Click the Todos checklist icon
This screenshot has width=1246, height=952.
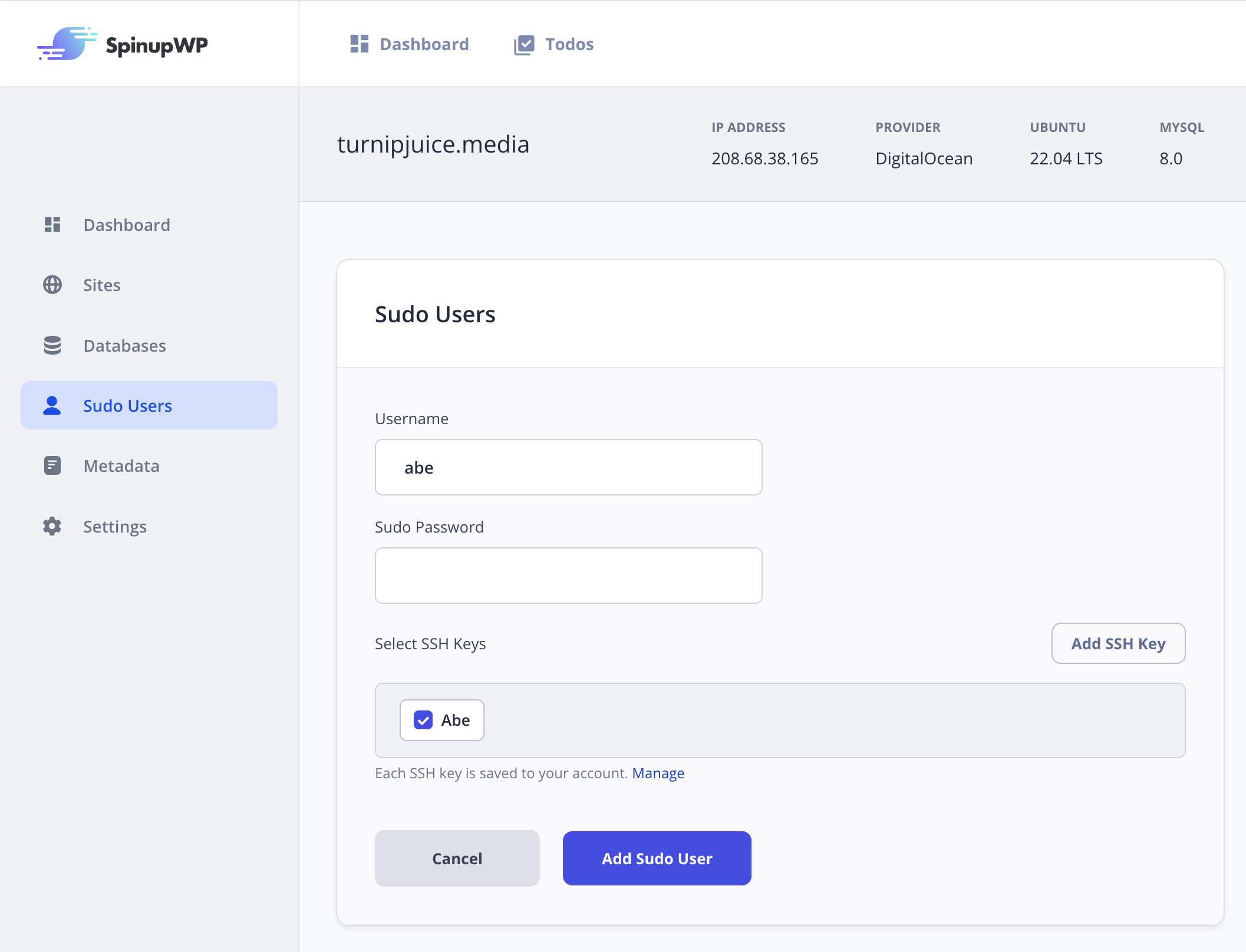524,45
